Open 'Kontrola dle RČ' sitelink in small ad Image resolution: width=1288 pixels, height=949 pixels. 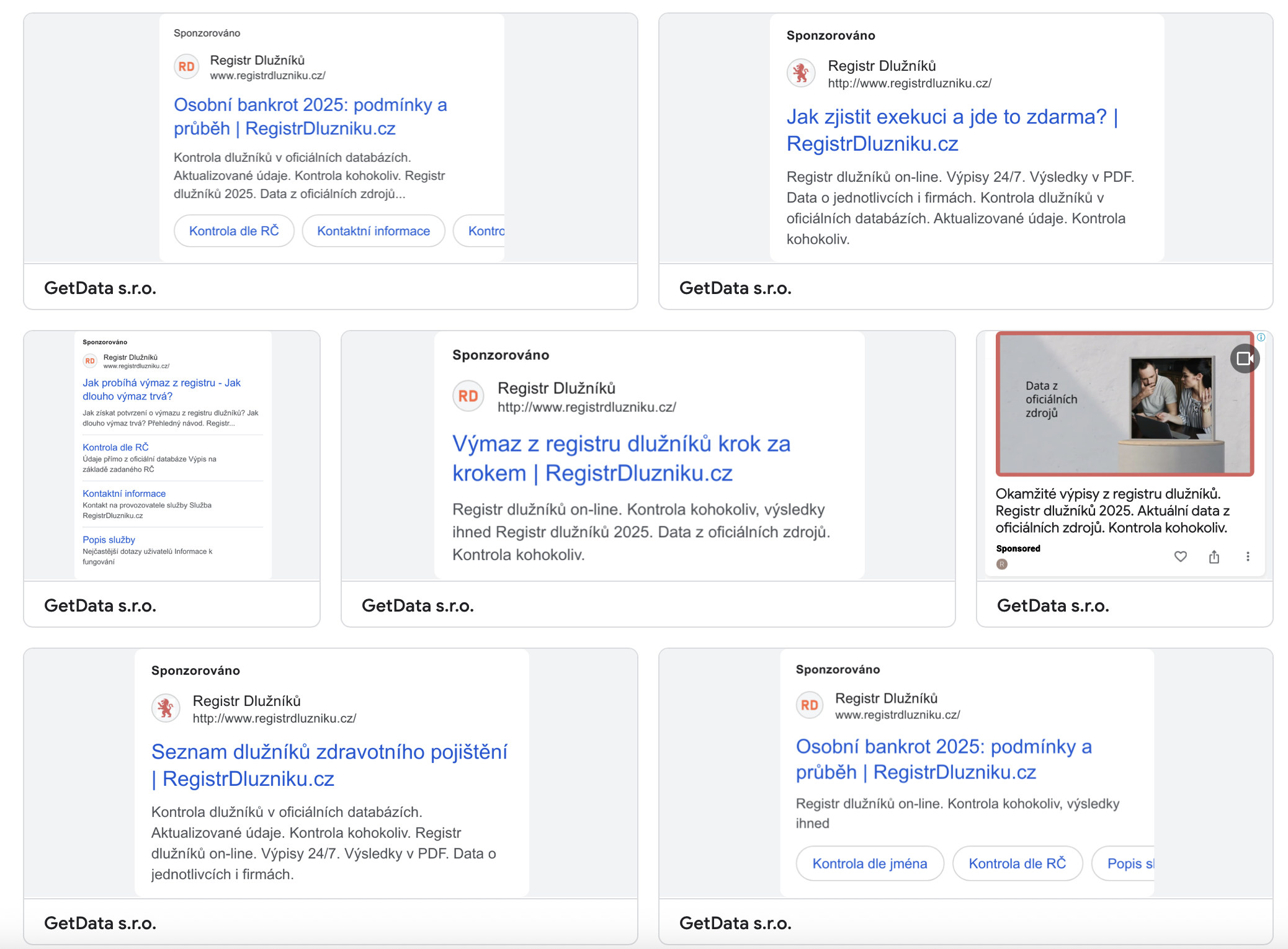coord(115,447)
